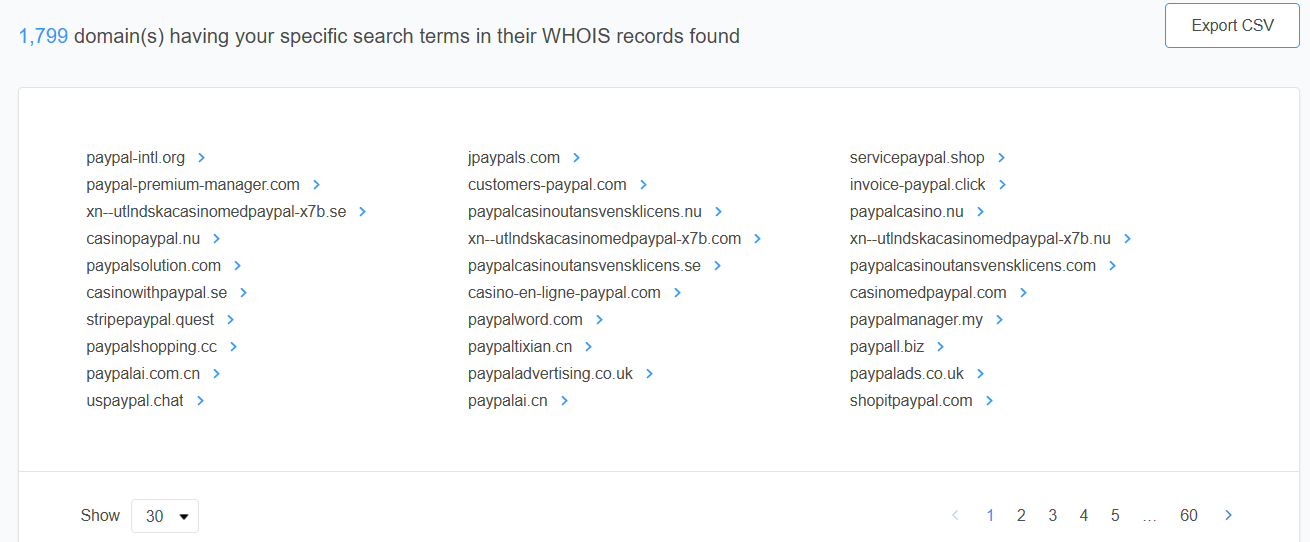This screenshot has width=1310, height=542.
Task: Jump to results page 60
Action: [x=1188, y=516]
